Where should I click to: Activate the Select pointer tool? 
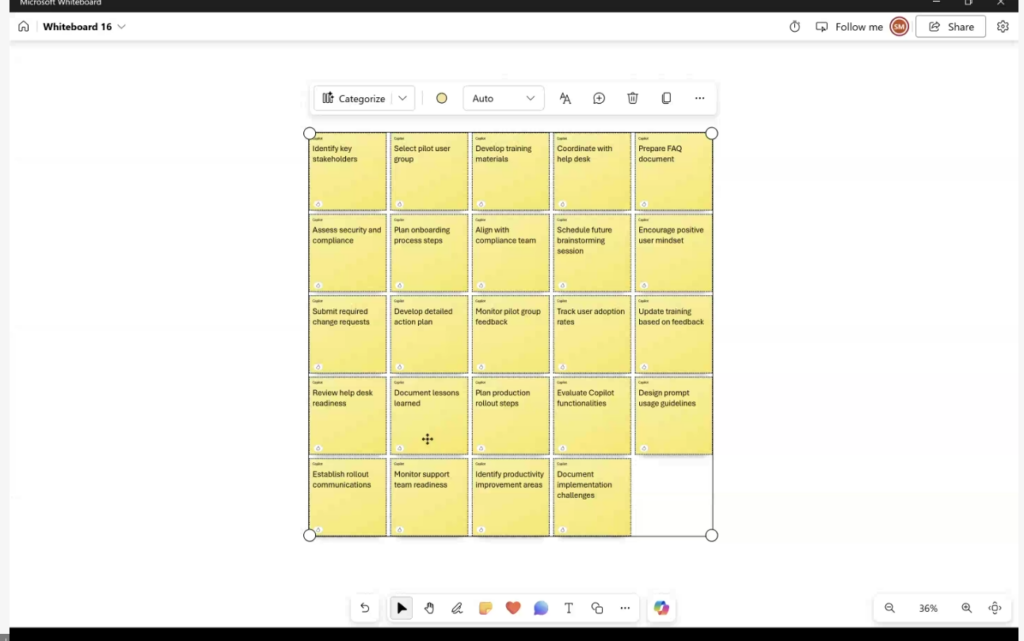point(401,608)
